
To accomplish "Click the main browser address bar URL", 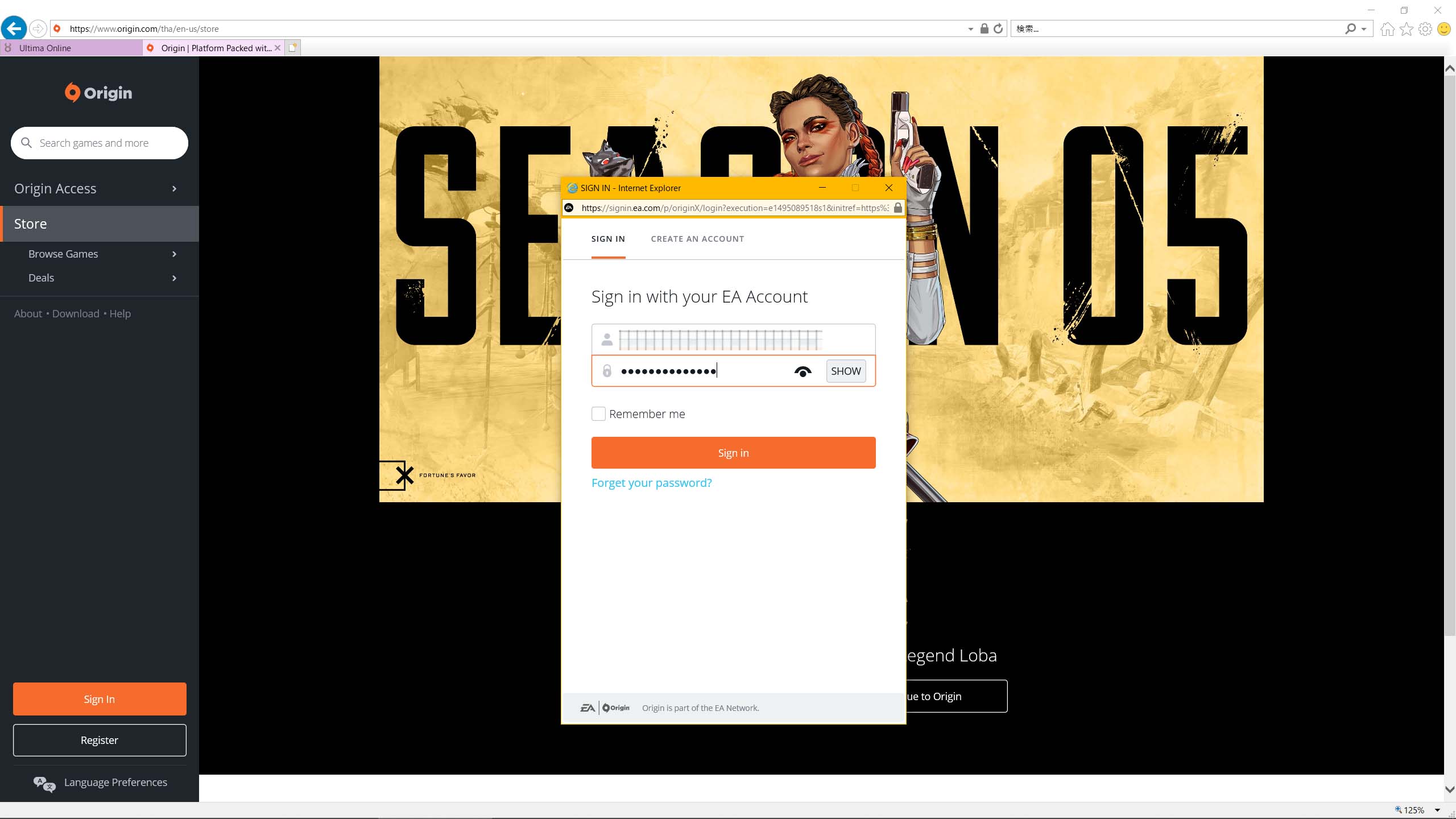I will pyautogui.click(x=144, y=28).
